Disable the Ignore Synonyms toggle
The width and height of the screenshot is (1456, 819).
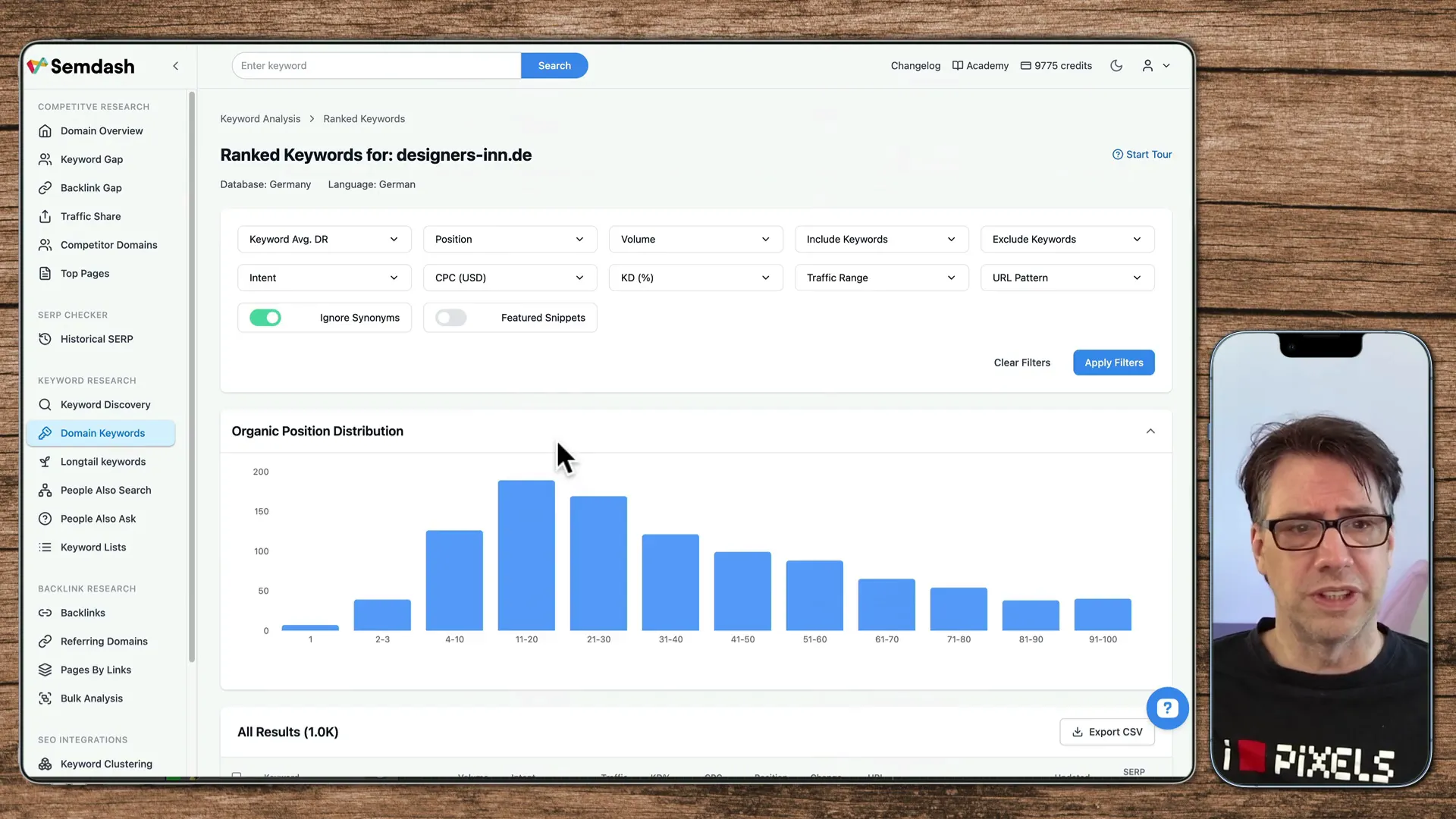coord(265,318)
